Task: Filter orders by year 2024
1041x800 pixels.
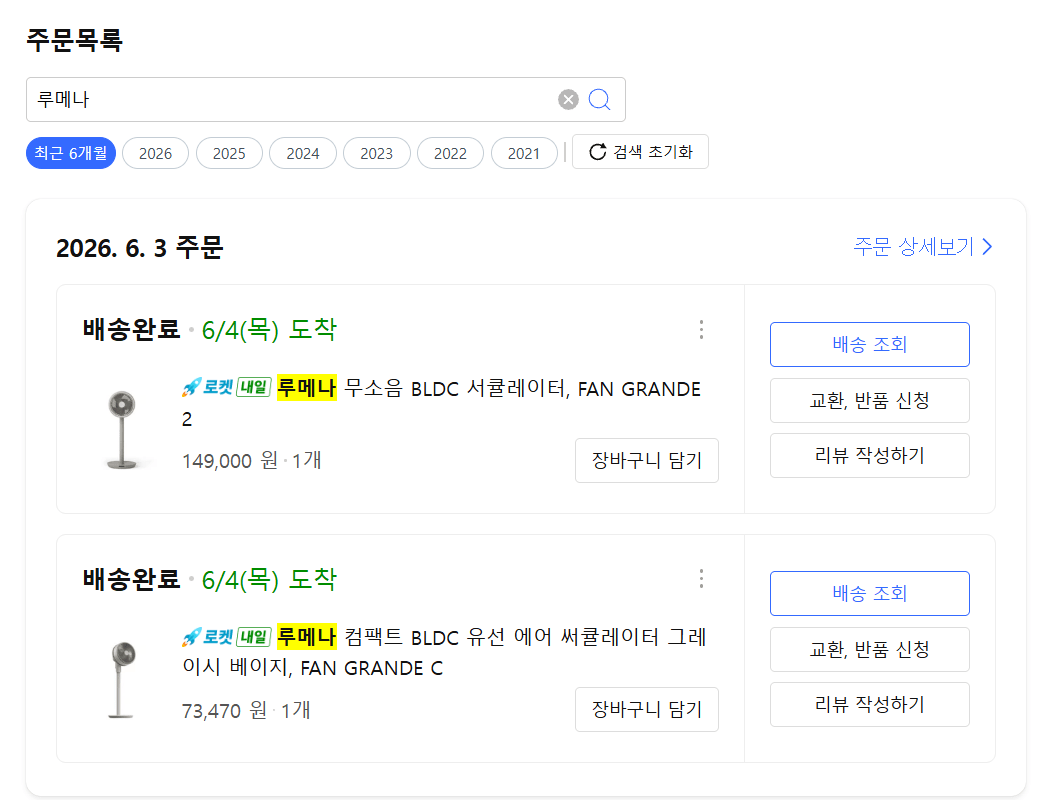Action: coord(303,153)
